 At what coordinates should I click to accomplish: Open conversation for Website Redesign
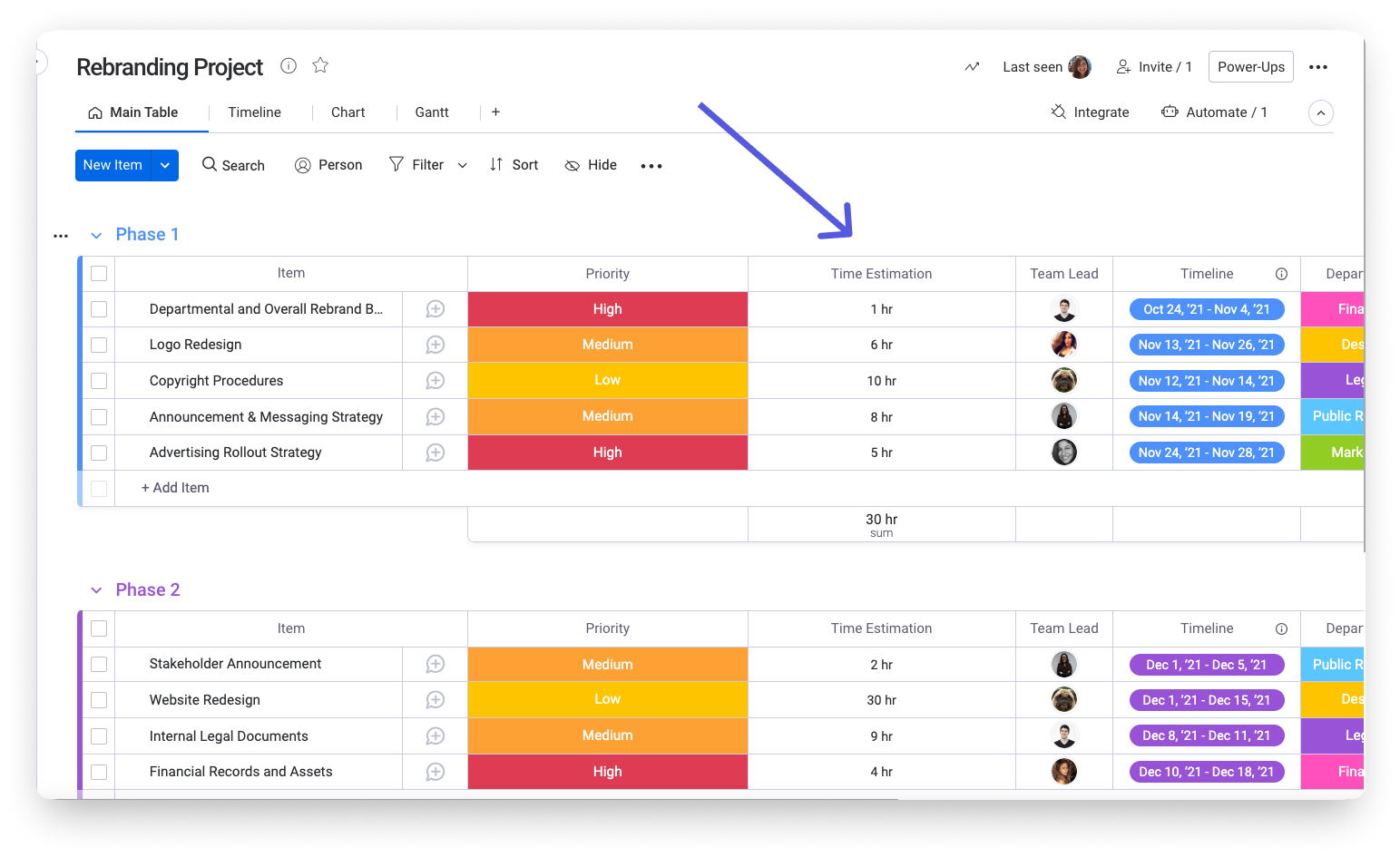click(436, 700)
